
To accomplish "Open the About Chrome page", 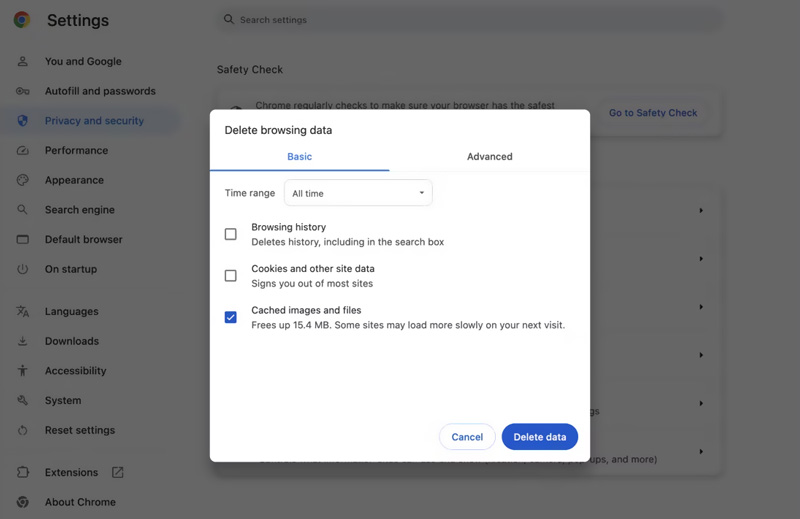I will [80, 502].
